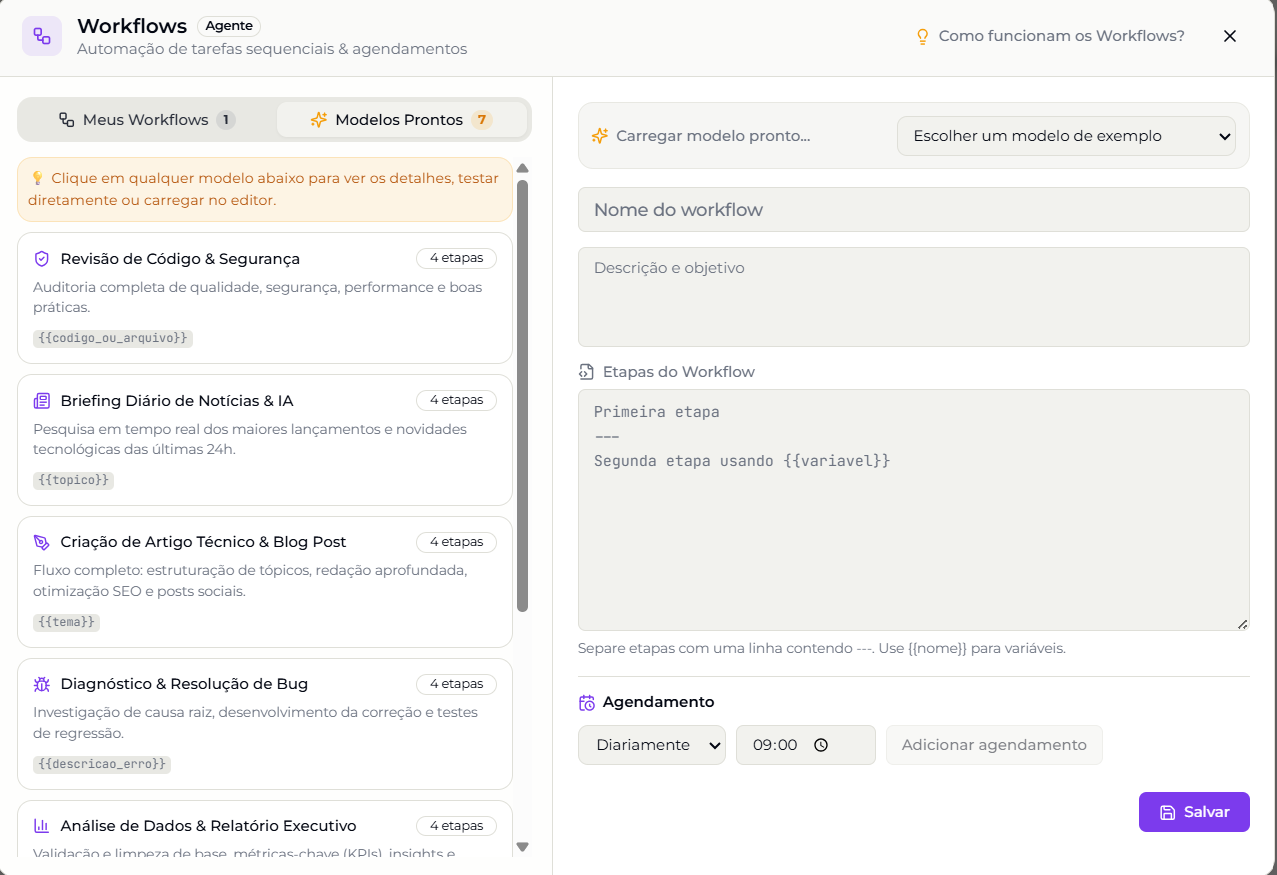This screenshot has width=1277, height=875.
Task: Click the {{topico}} variable tag
Action: [74, 480]
